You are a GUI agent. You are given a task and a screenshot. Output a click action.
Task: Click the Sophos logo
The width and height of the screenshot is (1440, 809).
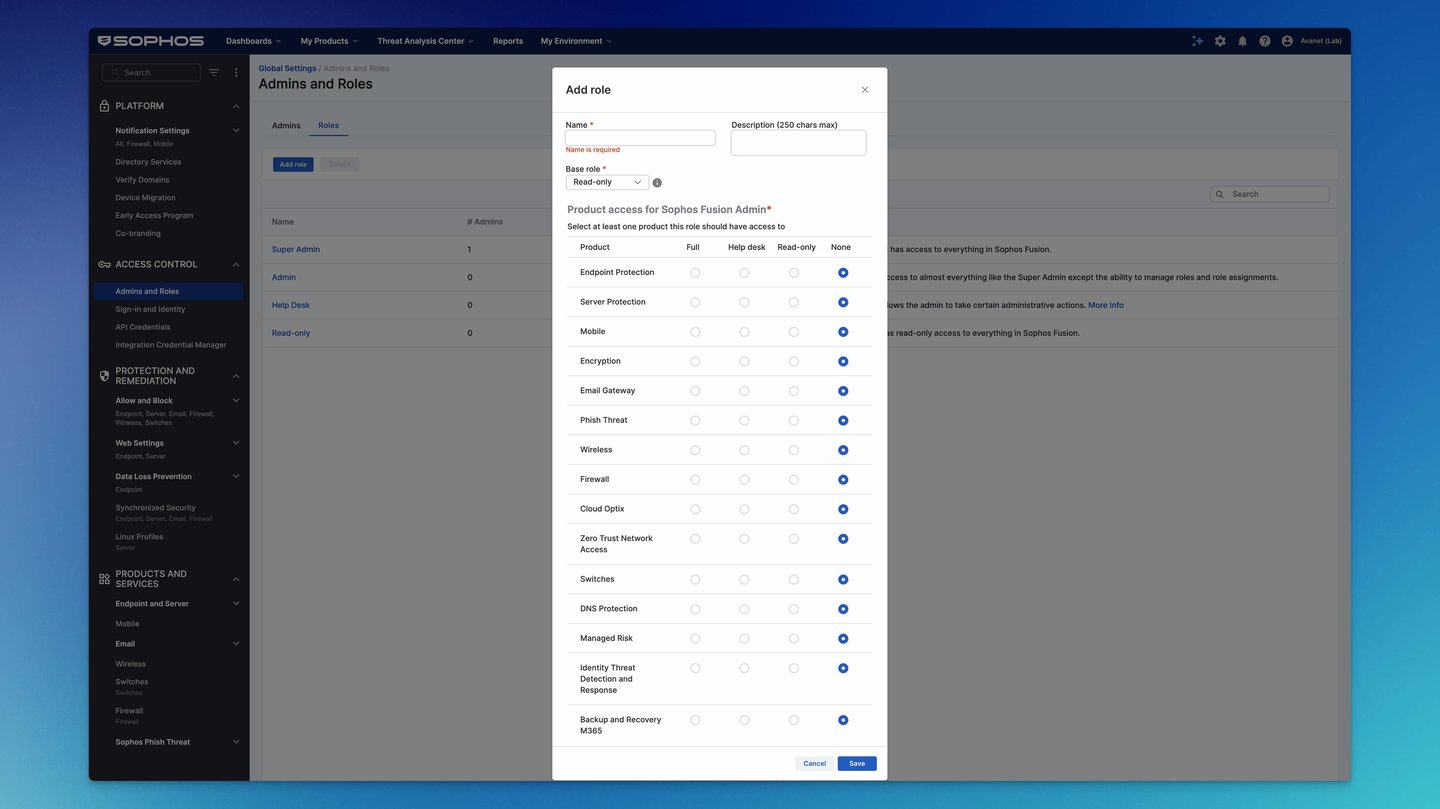(x=151, y=41)
